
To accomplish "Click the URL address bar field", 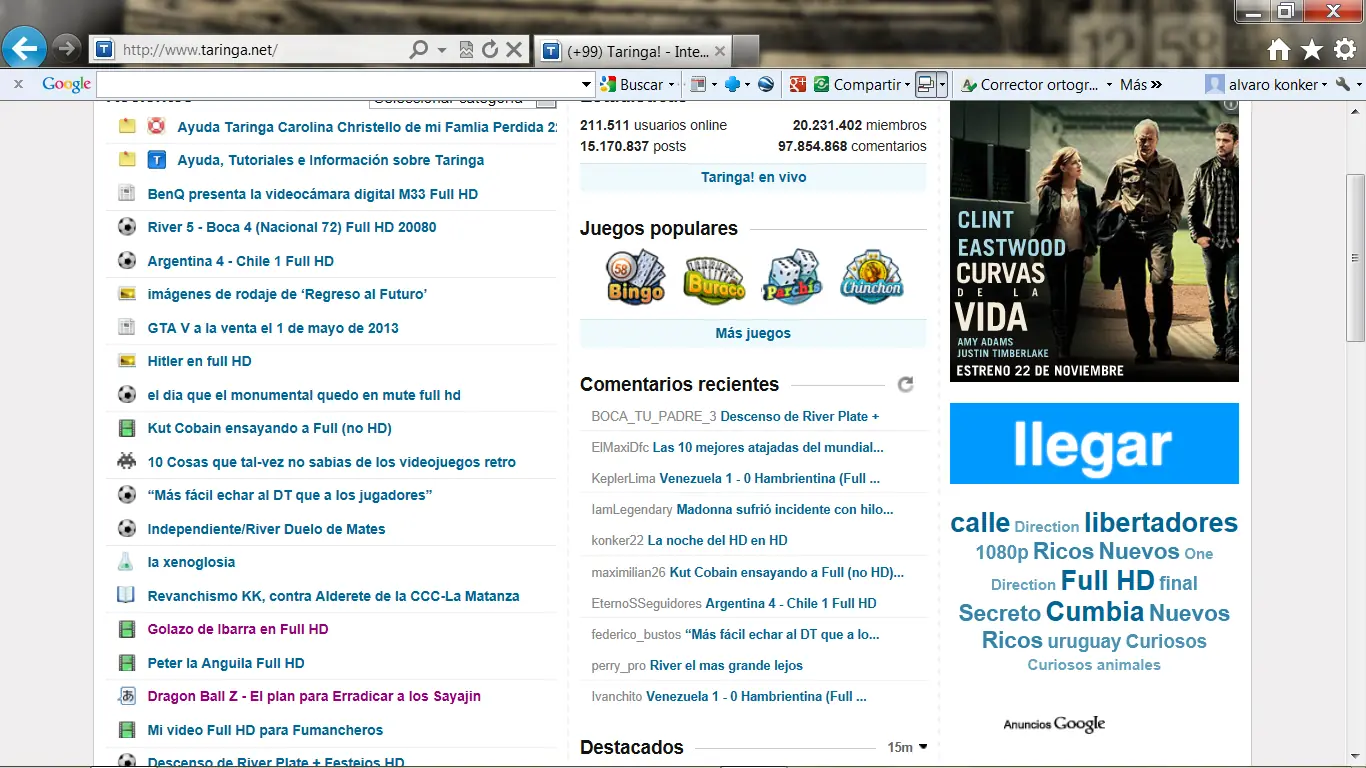I will 262,49.
